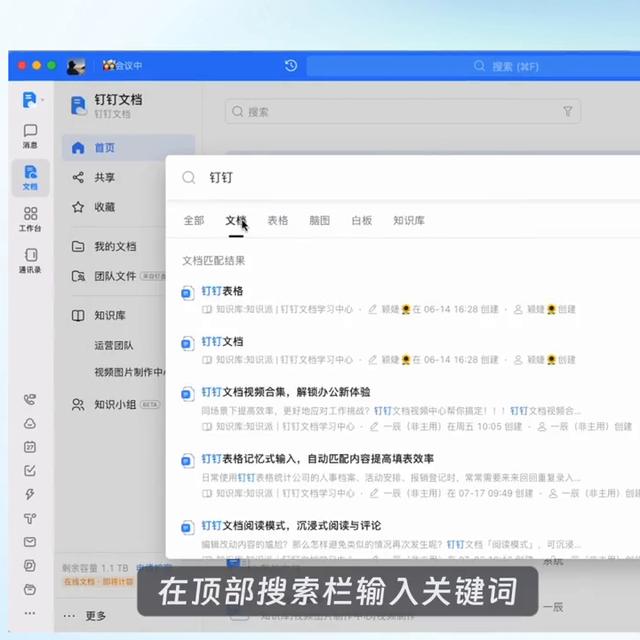The image size is (640, 640).
Task: Click the lightning bolt icon in sidebar
Action: click(x=30, y=494)
